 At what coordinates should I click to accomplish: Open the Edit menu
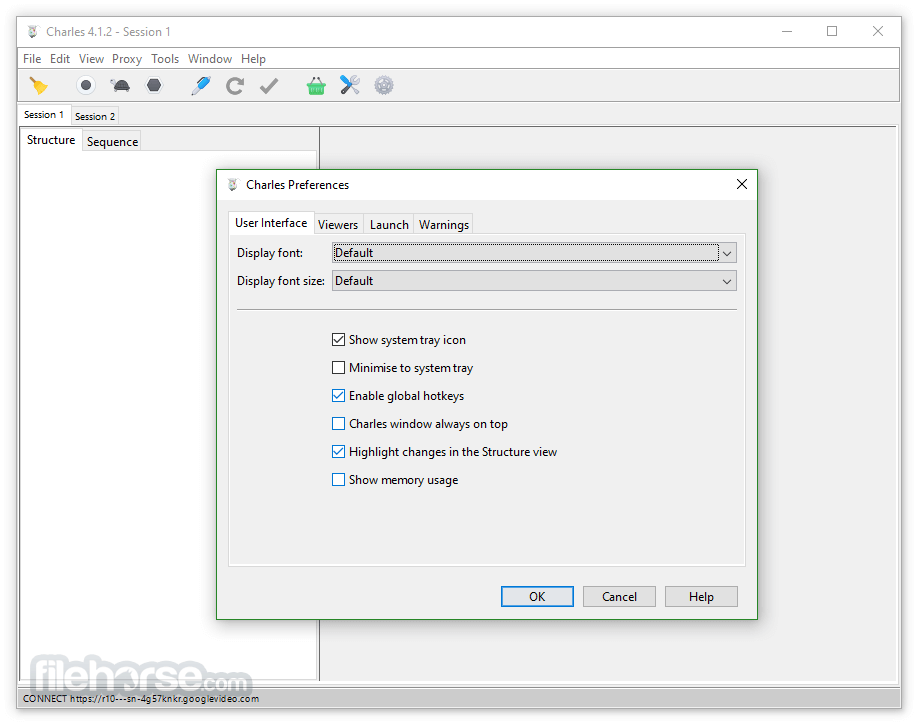pos(60,59)
